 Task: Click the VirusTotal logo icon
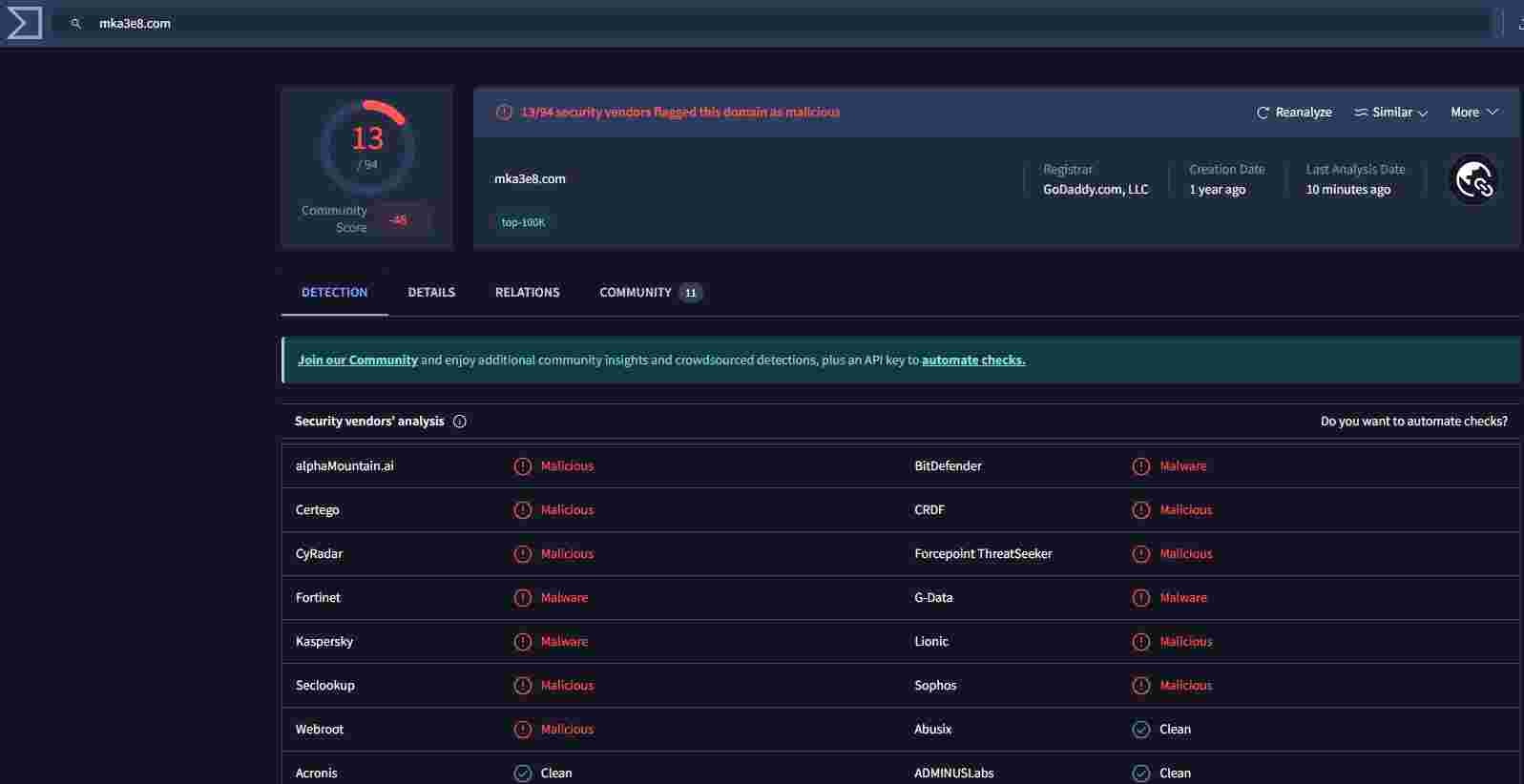(24, 23)
